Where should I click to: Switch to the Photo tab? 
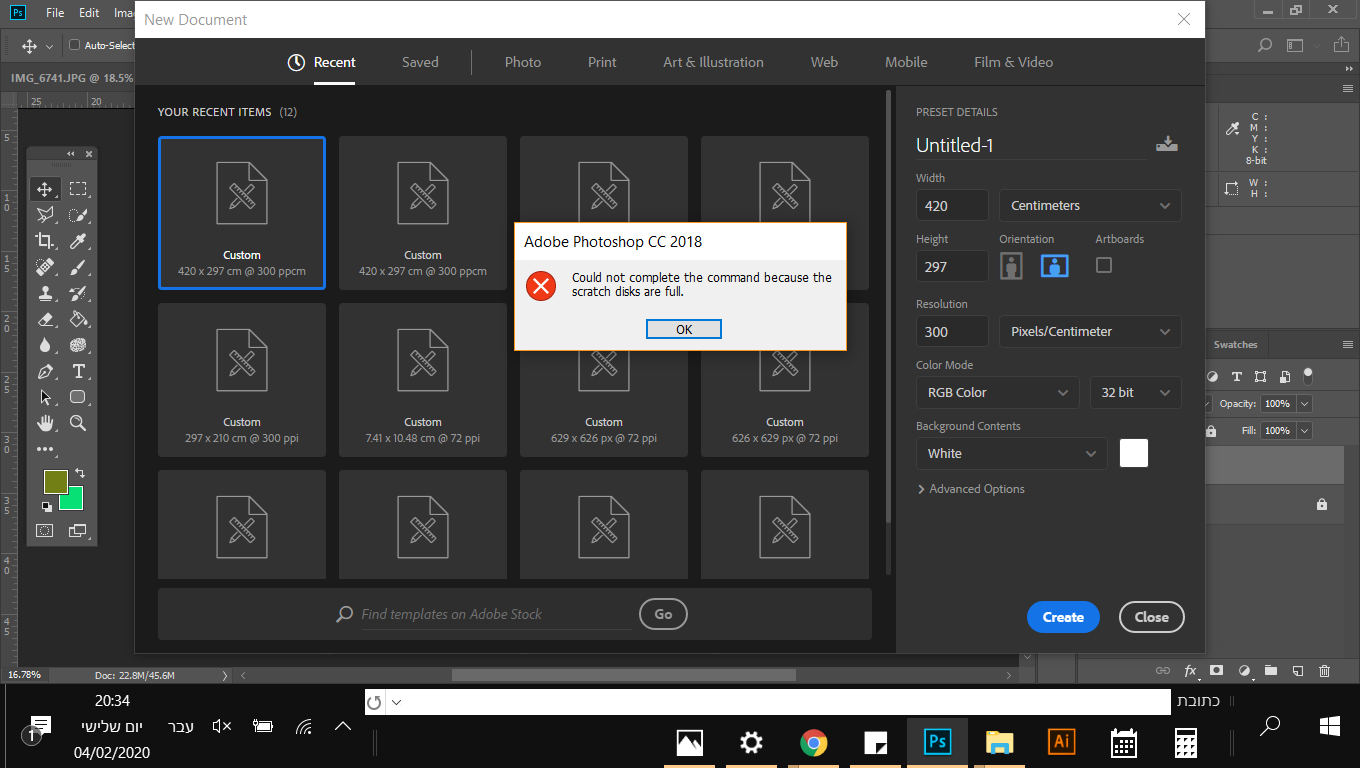(x=523, y=62)
